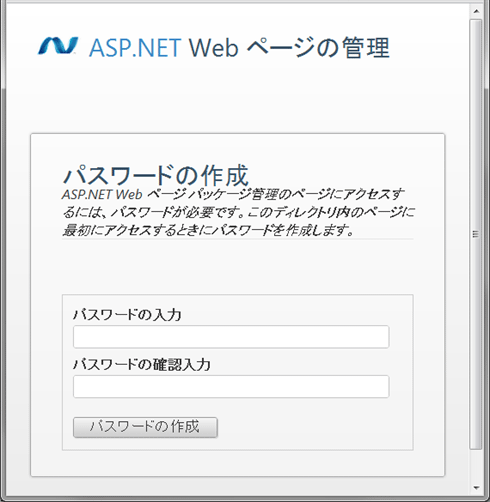
Task: Focus the パスワードの確認入力 text box
Action: pyautogui.click(x=231, y=387)
